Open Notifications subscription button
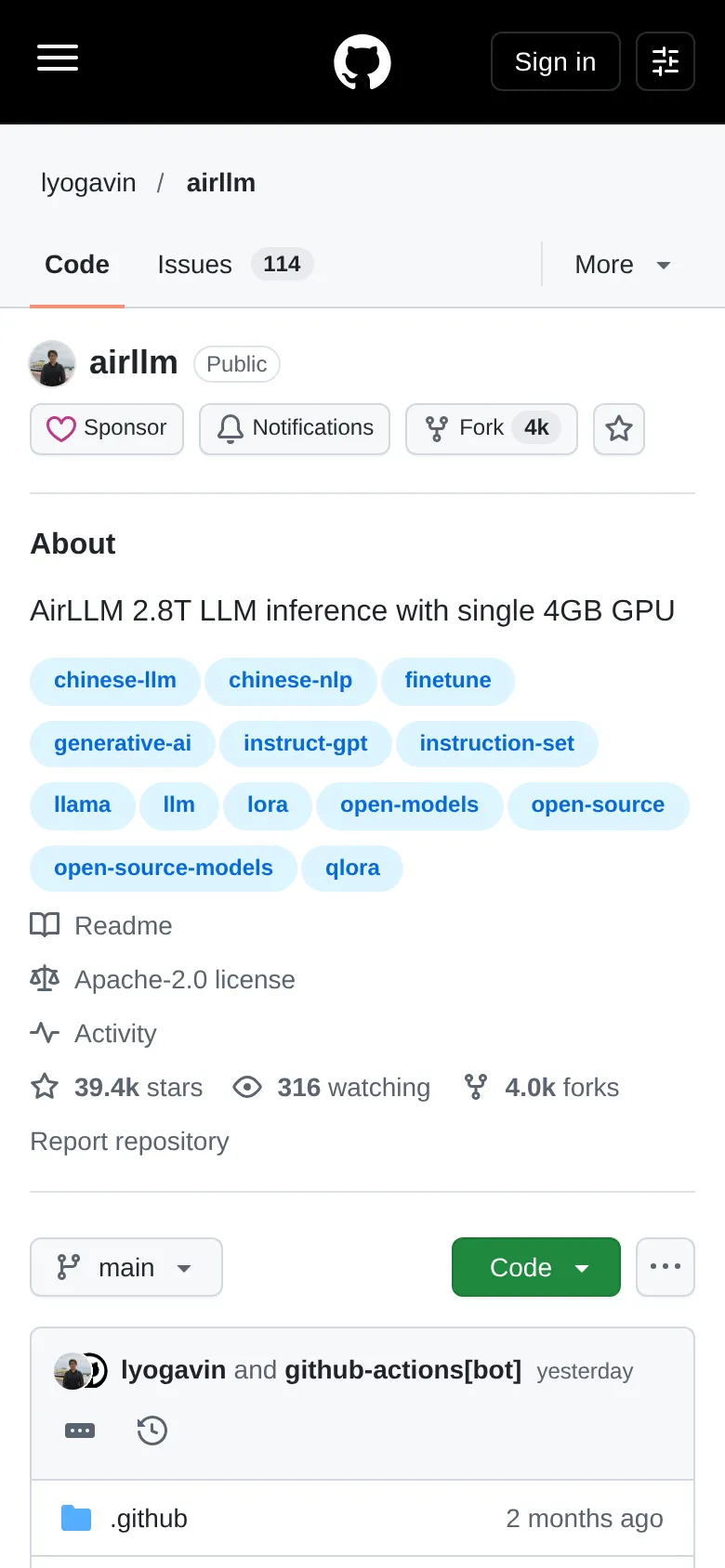 click(x=295, y=428)
